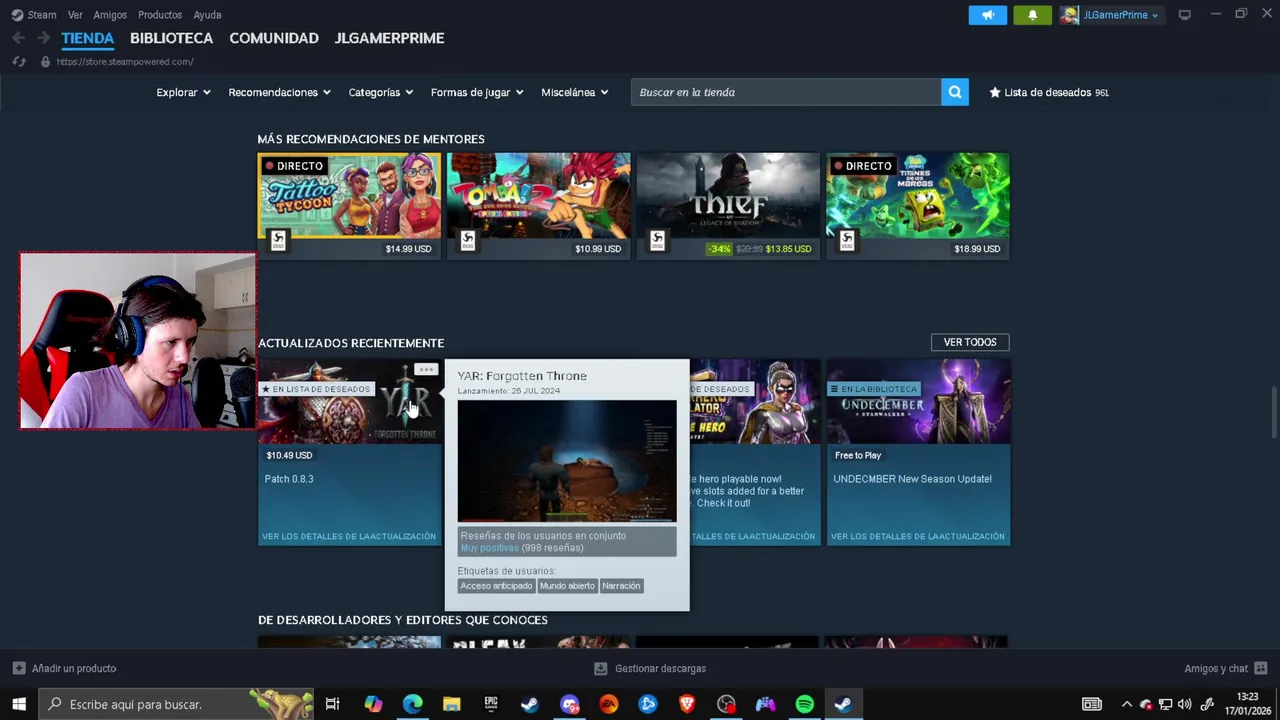The height and width of the screenshot is (720, 1280).
Task: Open the Amigos menu
Action: tap(110, 15)
